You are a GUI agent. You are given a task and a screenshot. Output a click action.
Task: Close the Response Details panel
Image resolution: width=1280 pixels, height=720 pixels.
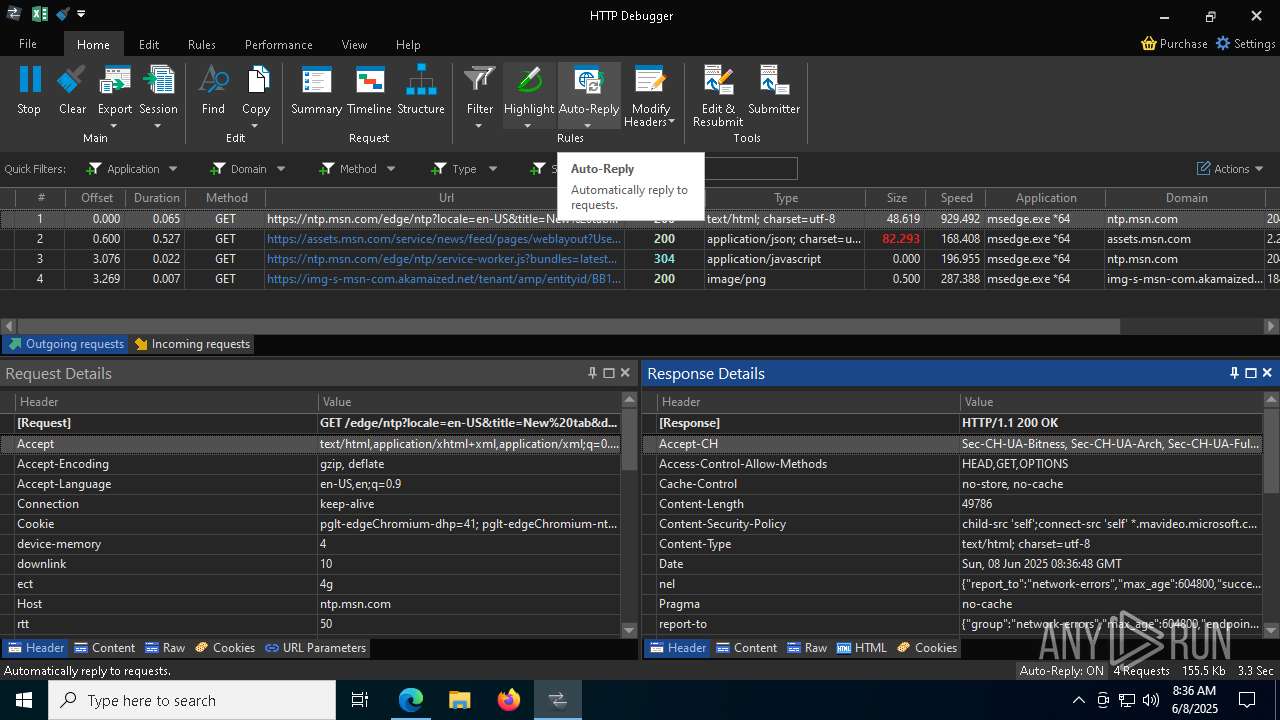click(1267, 373)
